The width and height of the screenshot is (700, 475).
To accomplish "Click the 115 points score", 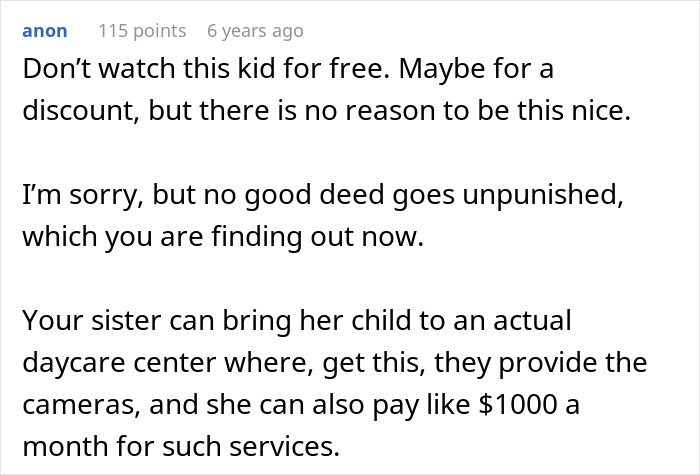I will [x=142, y=31].
